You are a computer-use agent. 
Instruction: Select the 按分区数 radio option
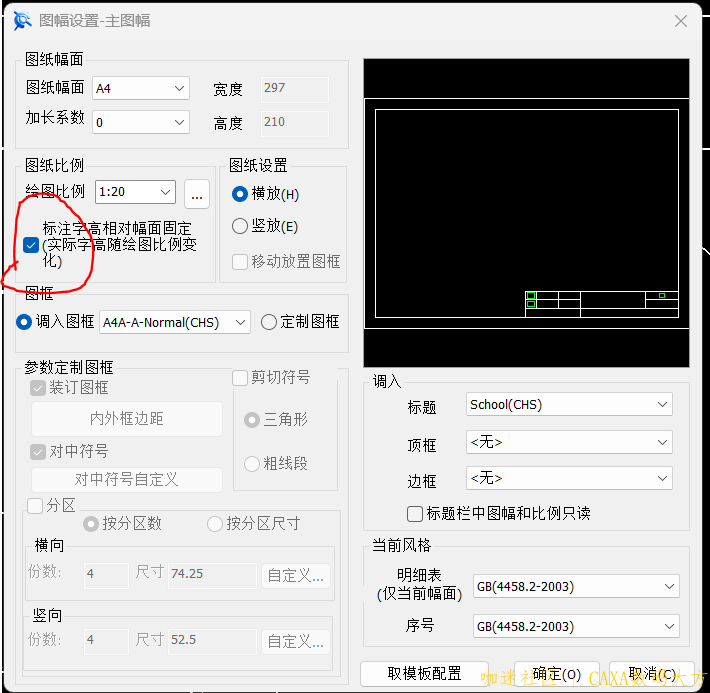(x=91, y=524)
